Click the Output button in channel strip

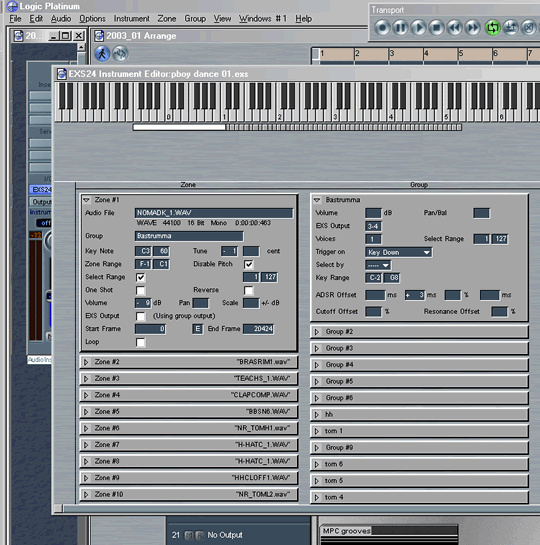click(40, 202)
